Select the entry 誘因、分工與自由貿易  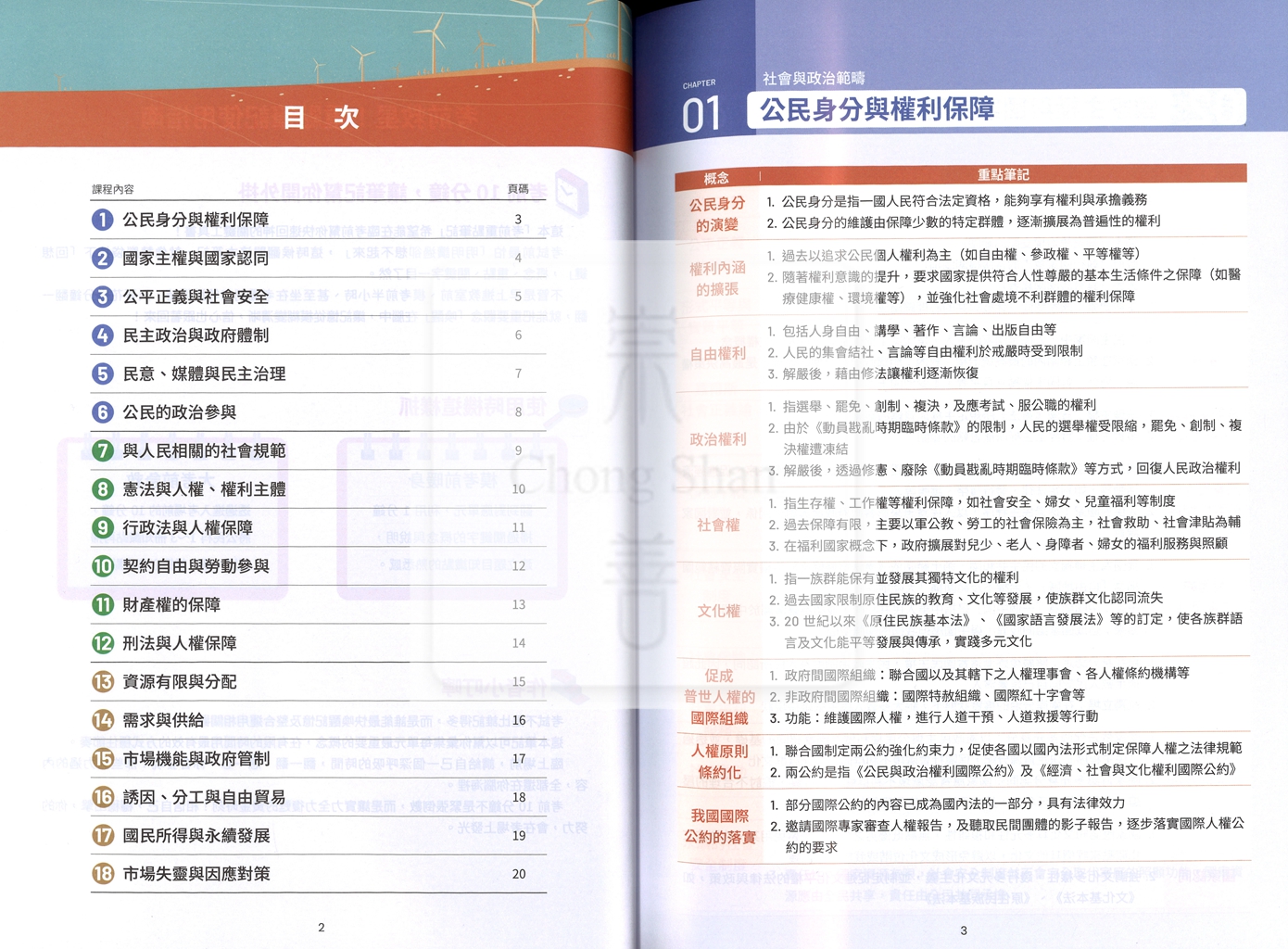tap(204, 797)
